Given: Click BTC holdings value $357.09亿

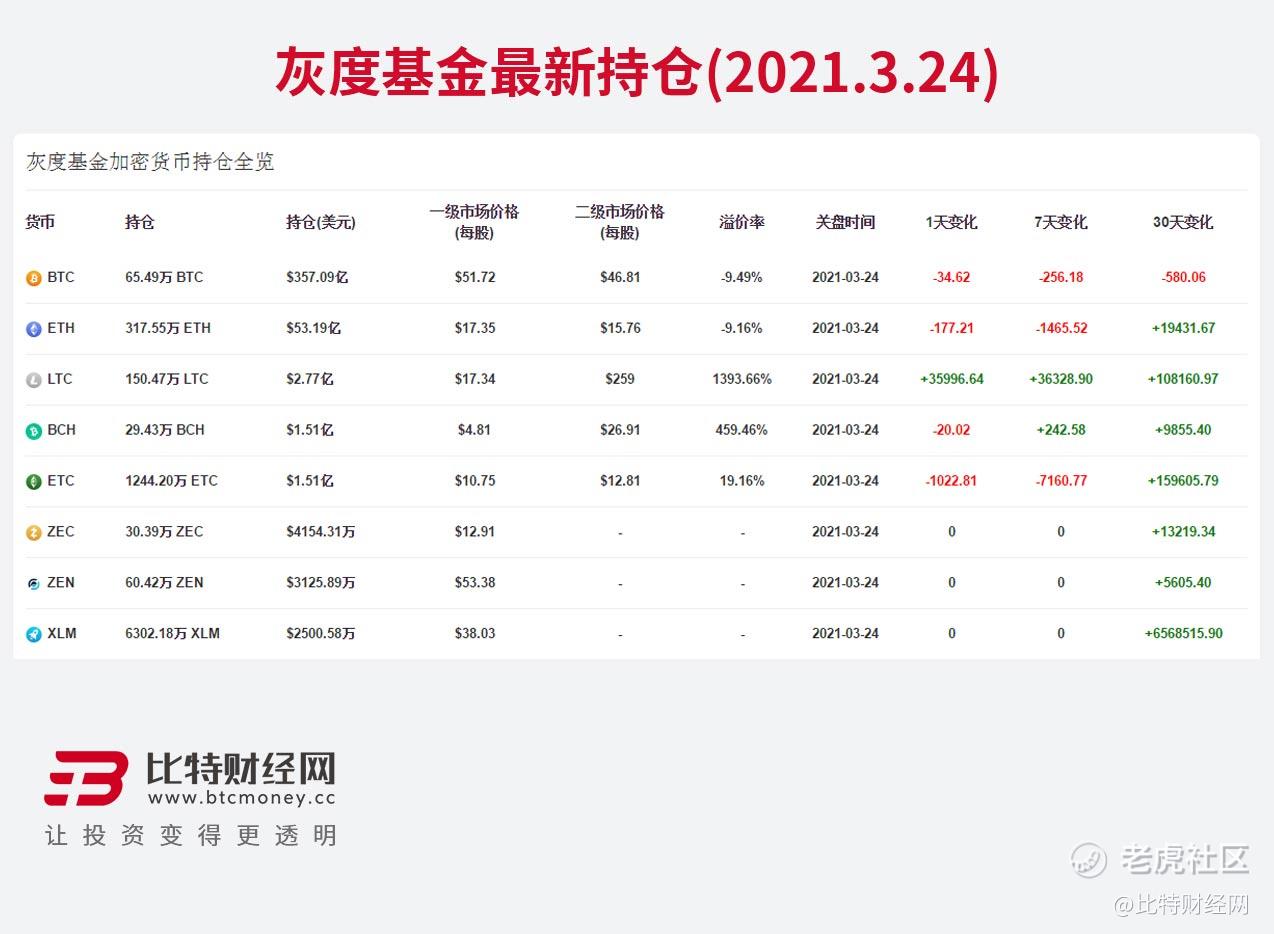Looking at the screenshot, I should click(317, 277).
